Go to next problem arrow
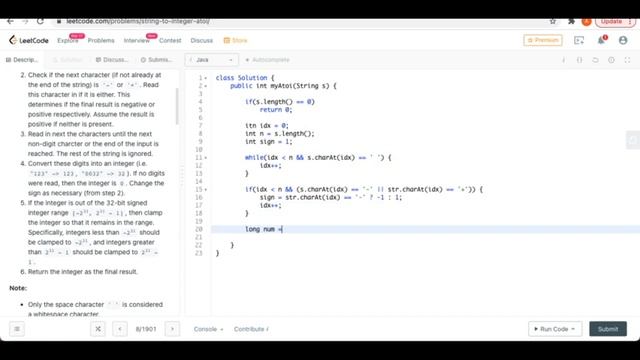This screenshot has width=640, height=360. coord(172,329)
